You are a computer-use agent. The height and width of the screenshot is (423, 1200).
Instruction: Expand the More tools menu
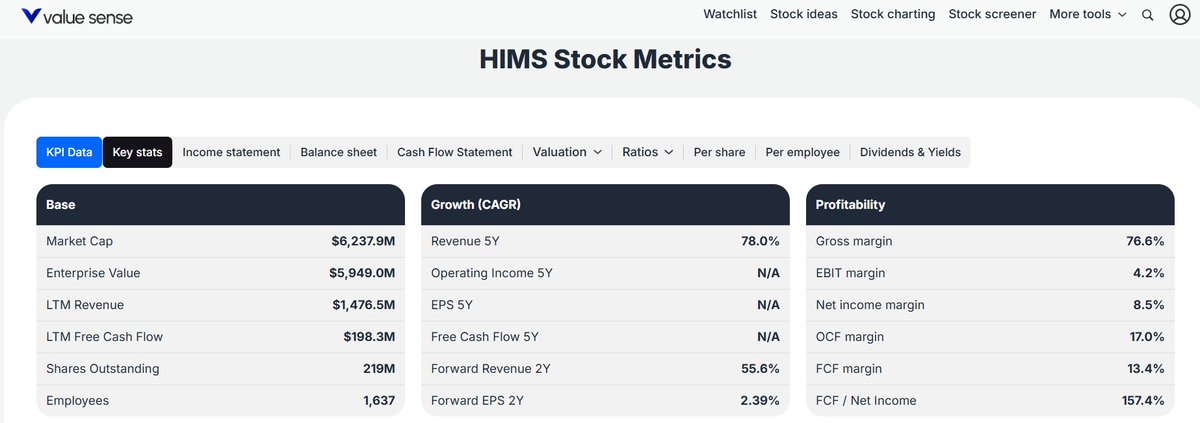click(1088, 14)
